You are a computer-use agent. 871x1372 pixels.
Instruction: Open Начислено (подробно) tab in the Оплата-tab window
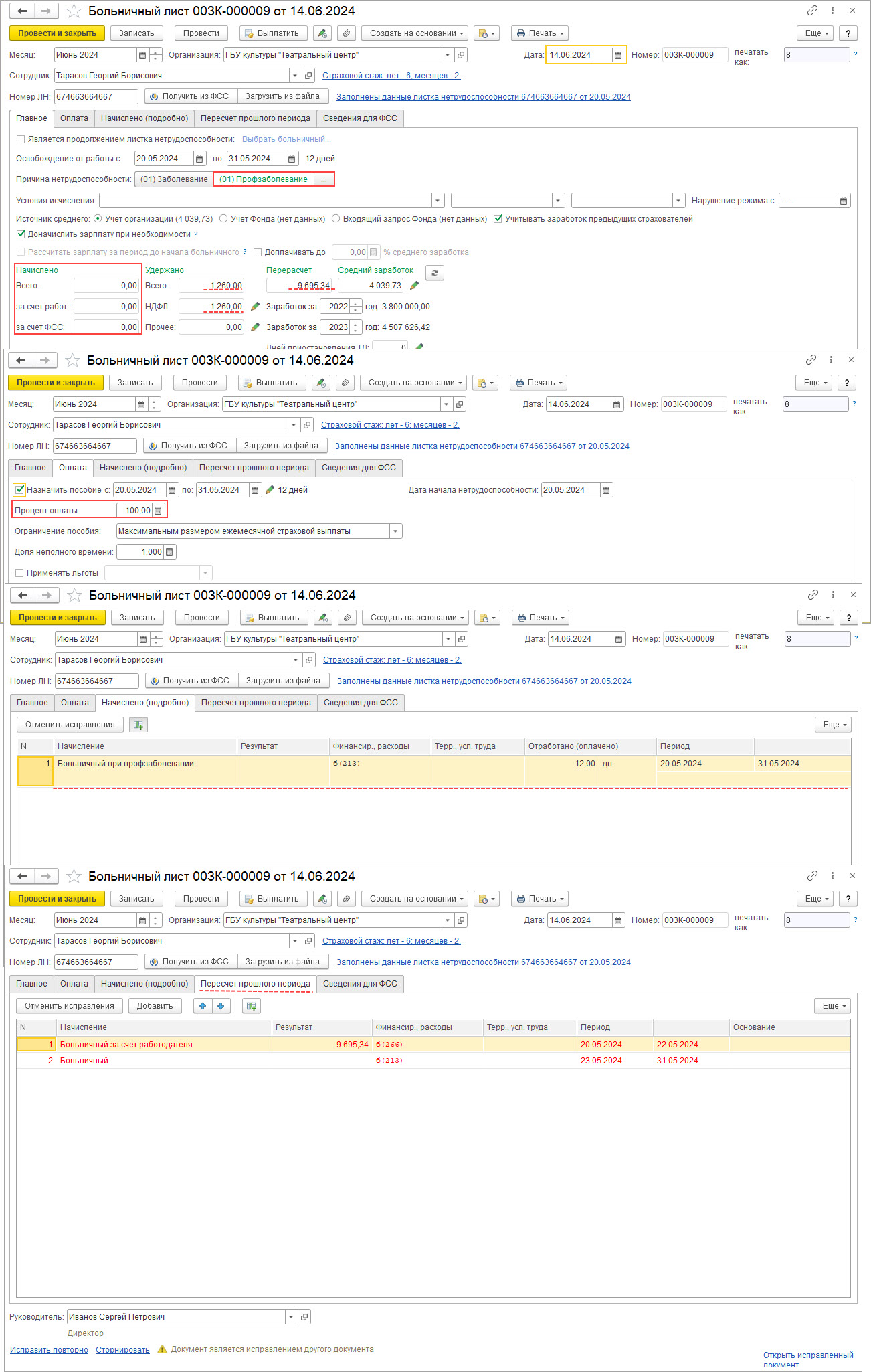pos(143,468)
